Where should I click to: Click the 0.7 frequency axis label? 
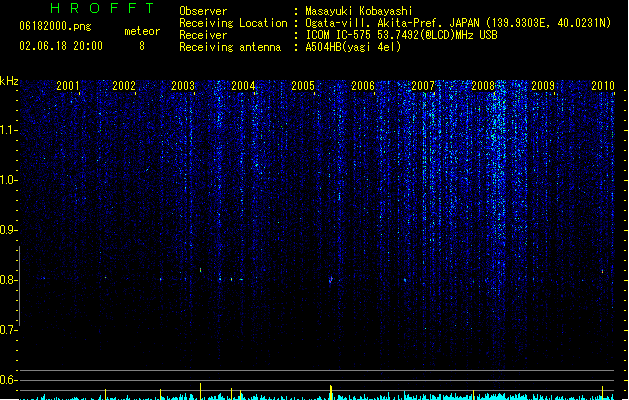(x=8, y=330)
